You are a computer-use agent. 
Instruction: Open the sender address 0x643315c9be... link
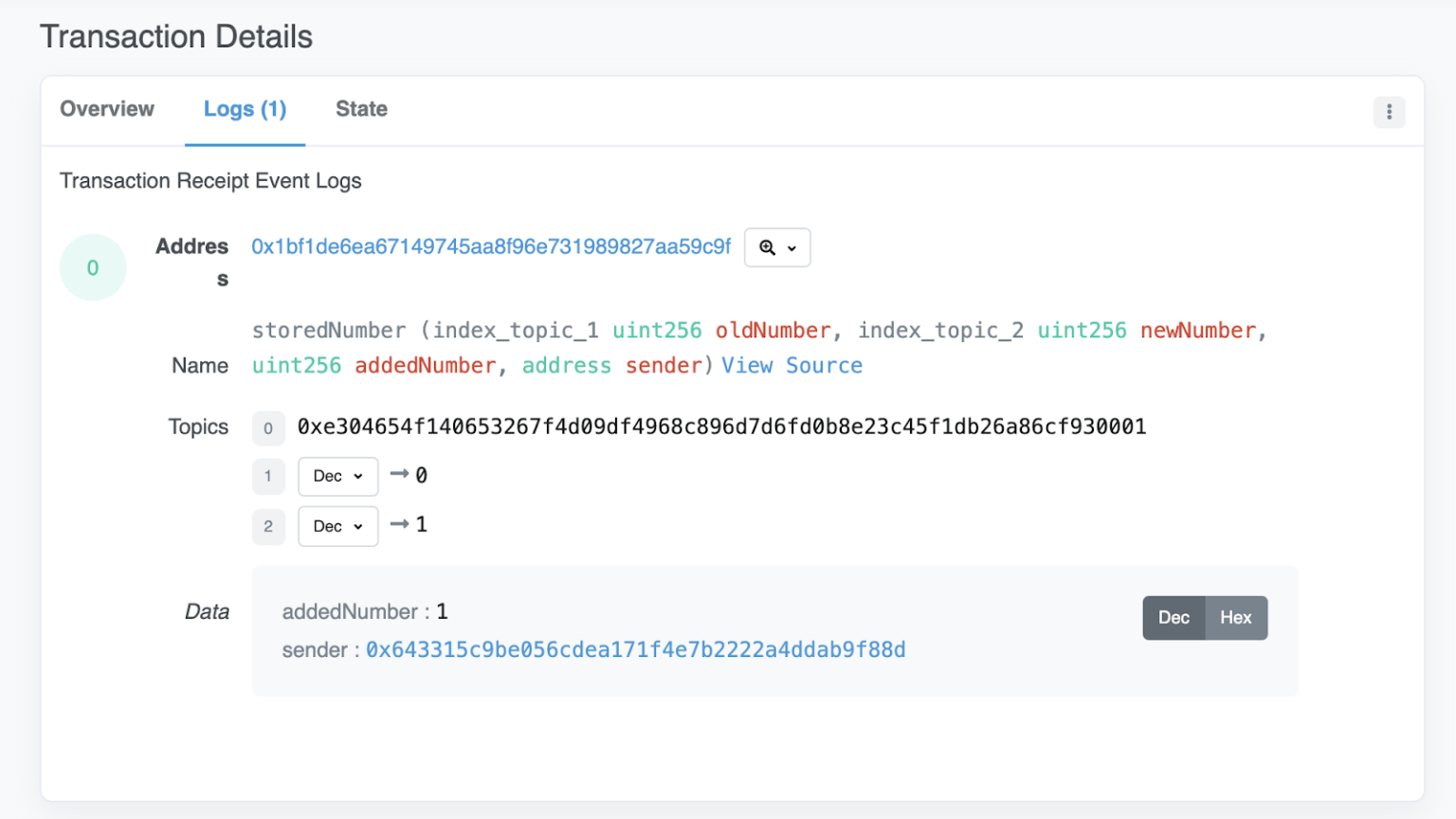point(635,650)
